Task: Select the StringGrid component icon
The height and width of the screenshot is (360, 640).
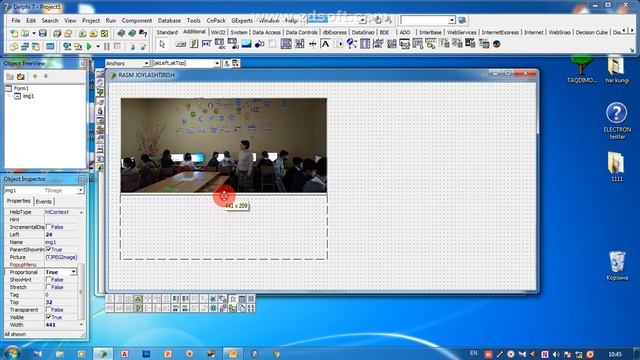Action: click(220, 44)
